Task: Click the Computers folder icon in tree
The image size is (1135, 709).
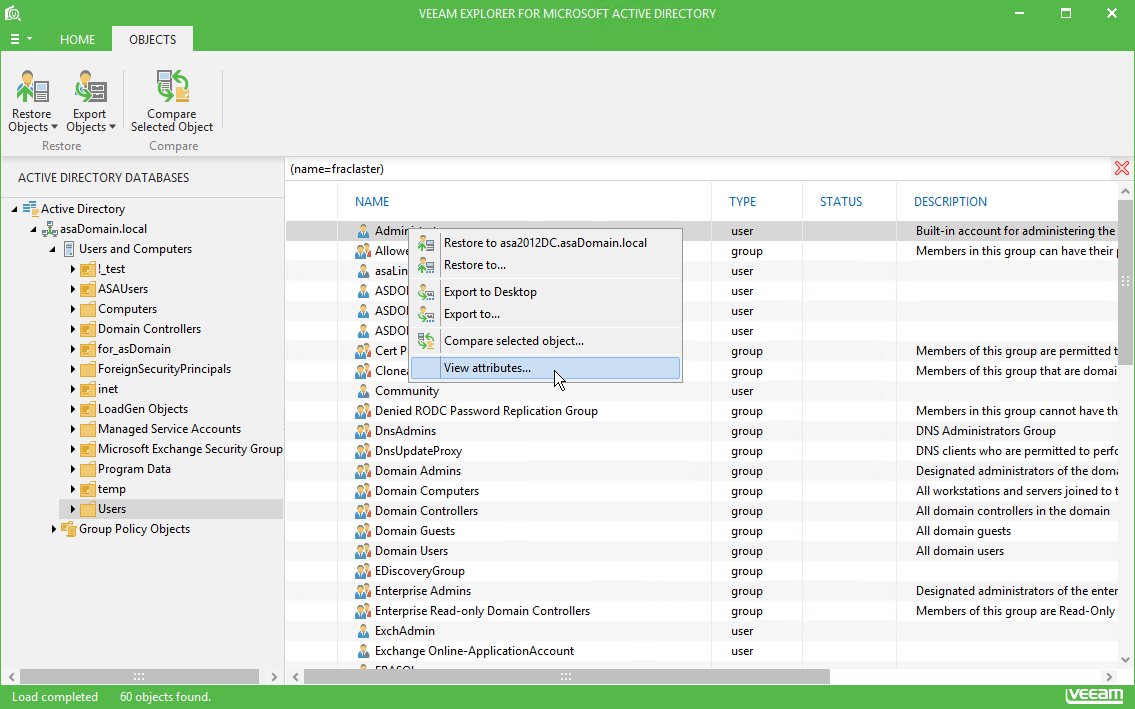Action: pyautogui.click(x=88, y=309)
